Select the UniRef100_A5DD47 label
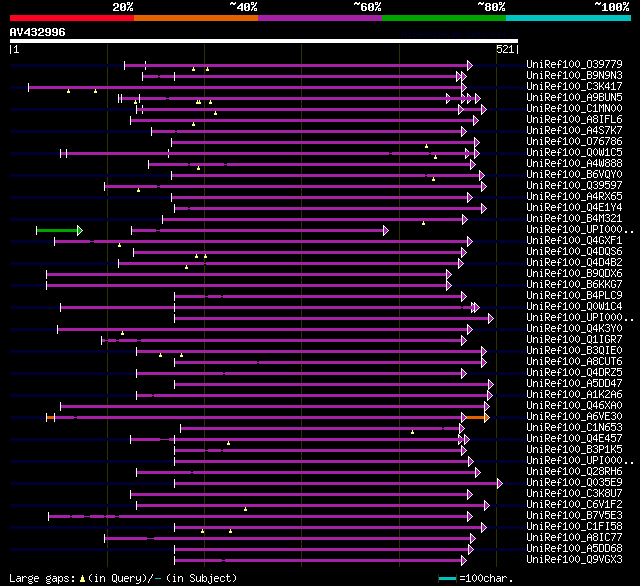 point(574,384)
